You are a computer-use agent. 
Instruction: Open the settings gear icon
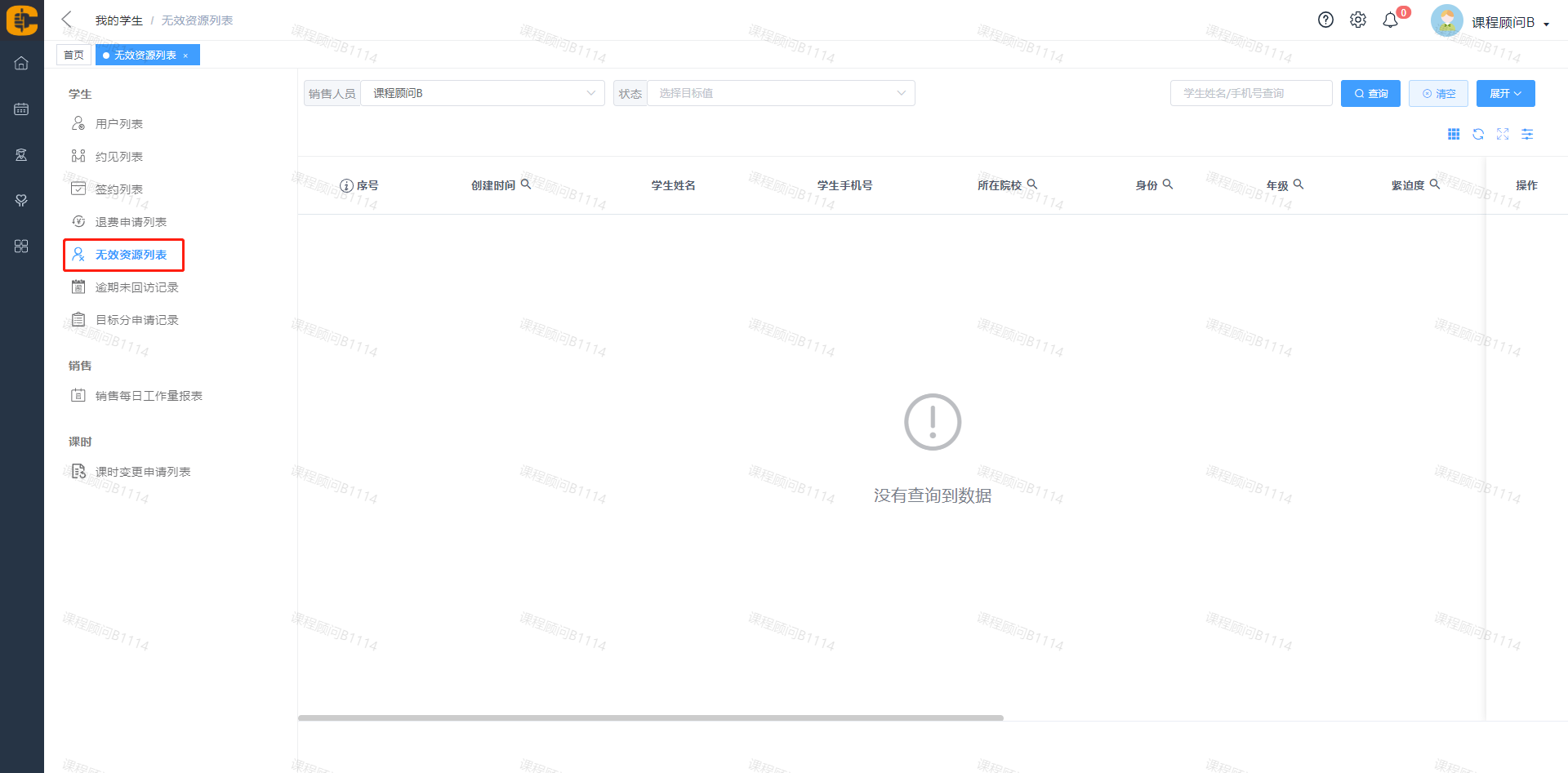[x=1357, y=20]
